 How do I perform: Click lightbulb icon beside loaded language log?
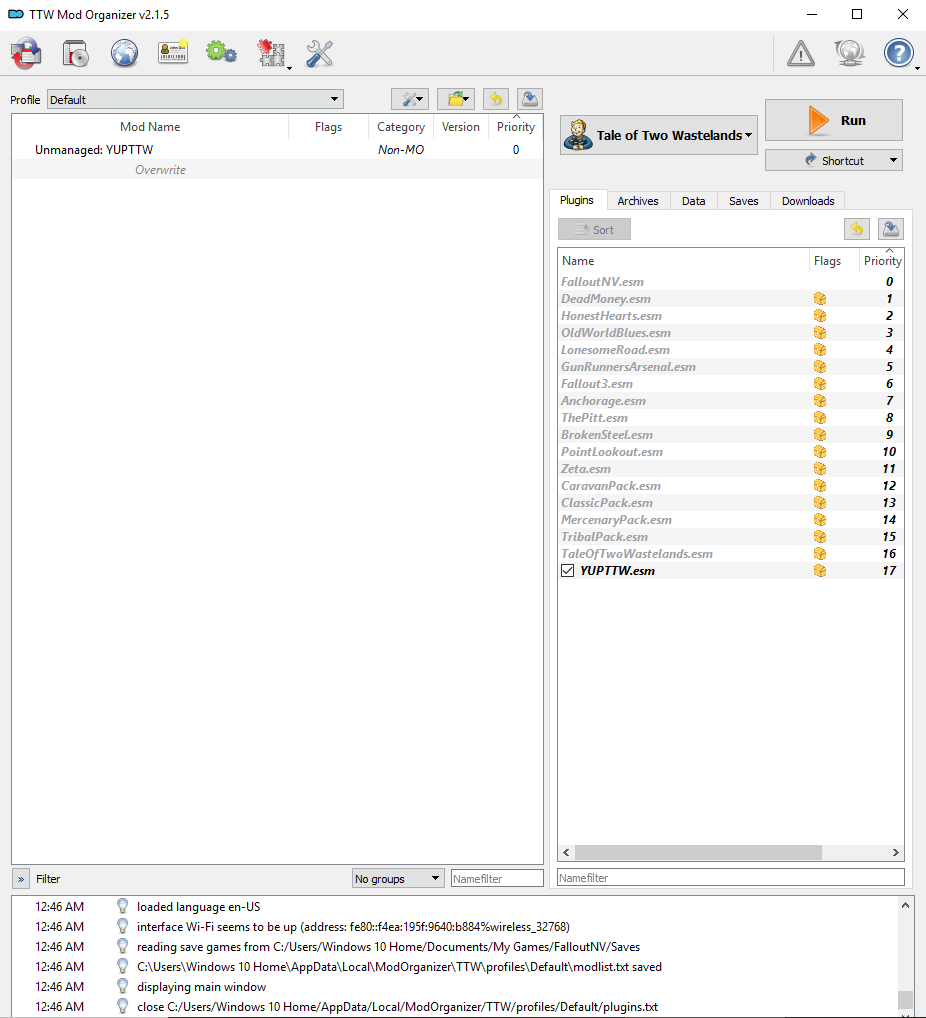point(122,906)
